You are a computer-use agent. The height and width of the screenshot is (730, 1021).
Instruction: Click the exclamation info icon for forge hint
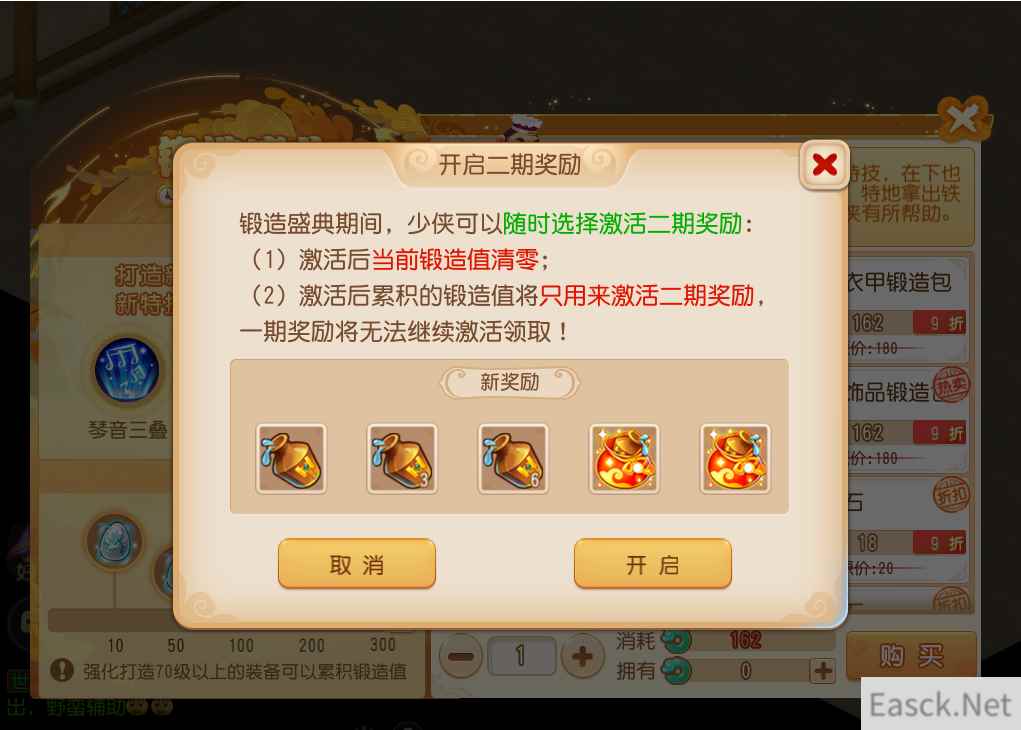(x=61, y=670)
